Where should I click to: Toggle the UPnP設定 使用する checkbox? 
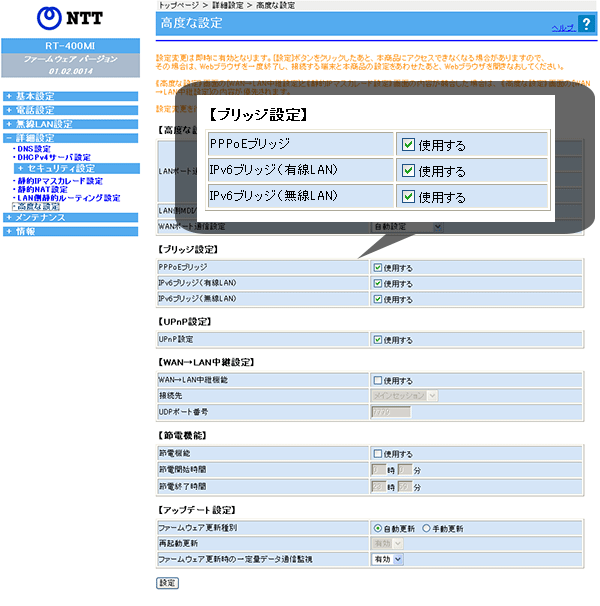[x=378, y=340]
